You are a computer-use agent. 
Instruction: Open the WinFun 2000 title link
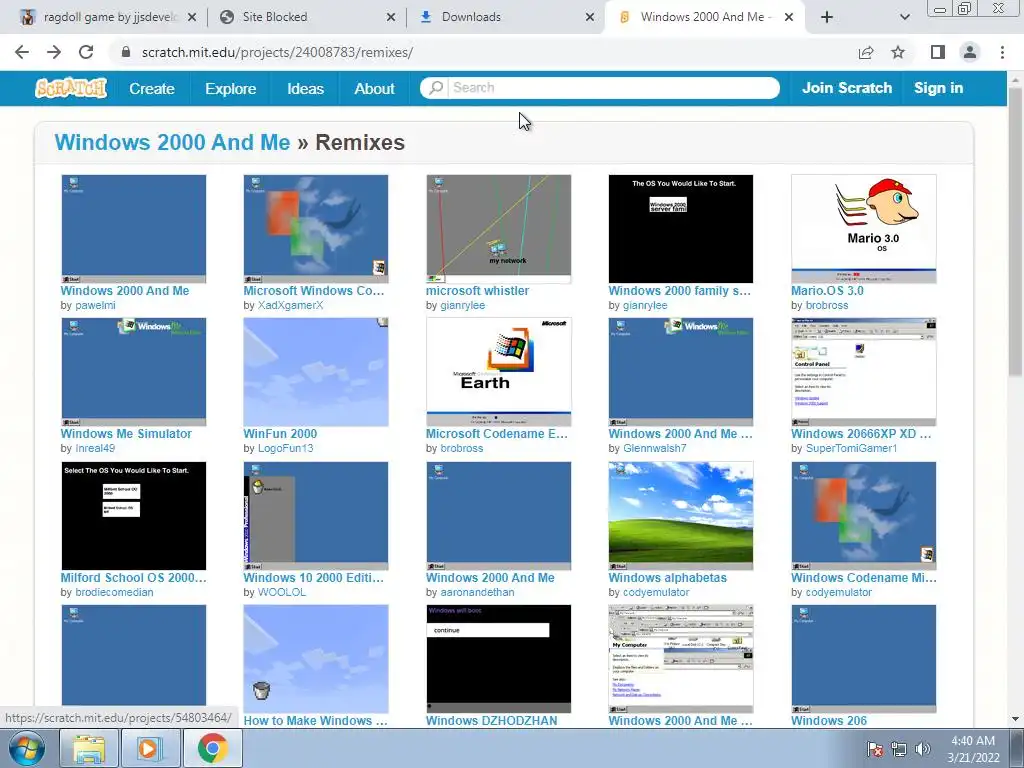[x=280, y=434]
